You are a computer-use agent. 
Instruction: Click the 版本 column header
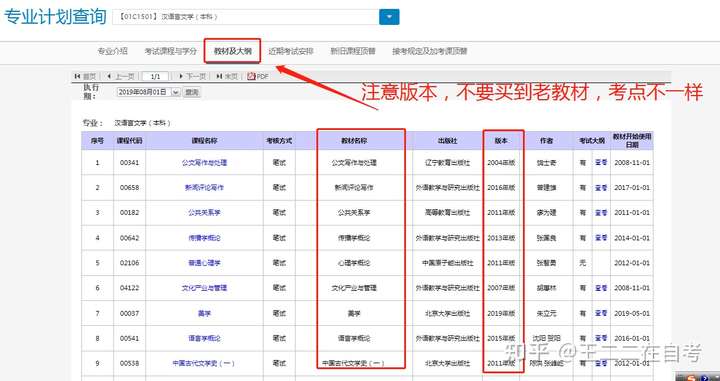(x=501, y=141)
